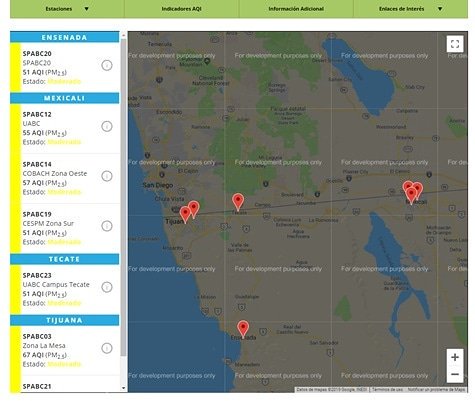This screenshot has width=475, height=401.
Task: Open Notificar un problema de Maps link
Action: click(x=436, y=389)
